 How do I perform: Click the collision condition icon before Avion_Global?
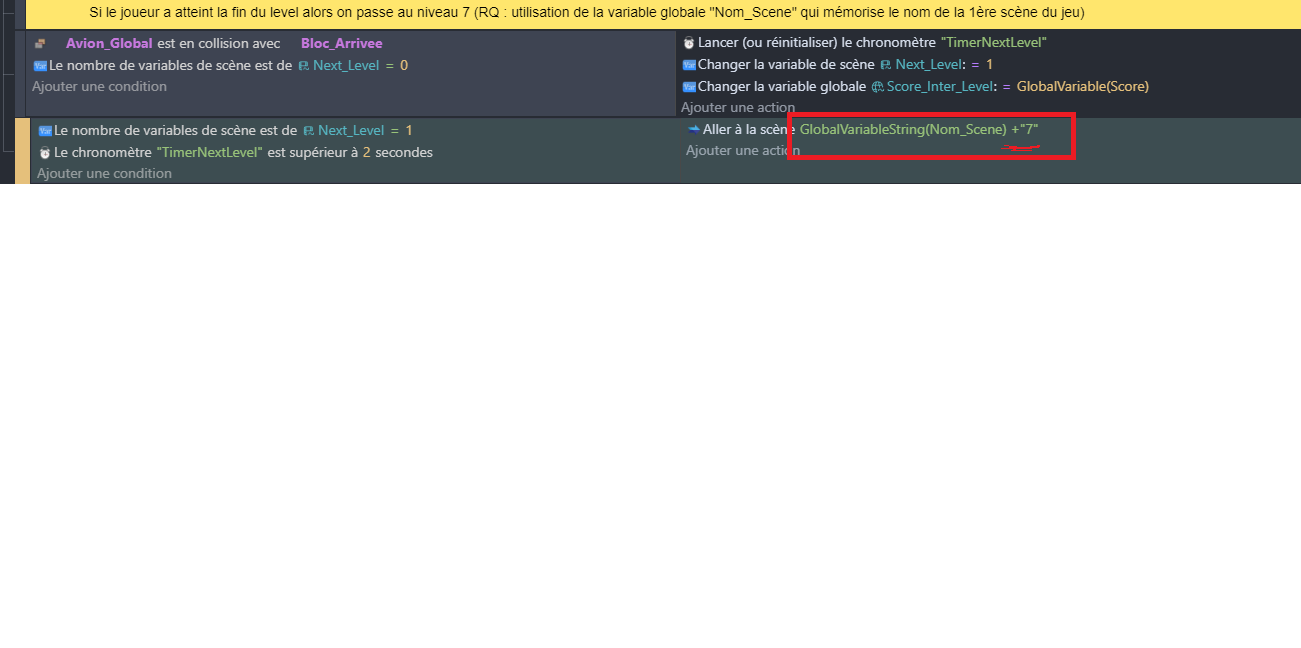pyautogui.click(x=38, y=43)
